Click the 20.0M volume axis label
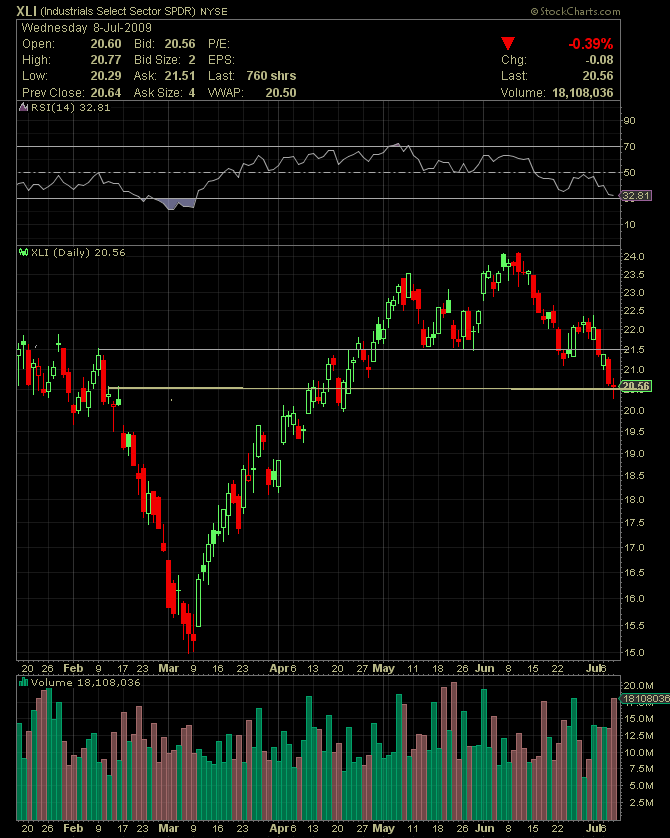The height and width of the screenshot is (838, 670). coord(638,686)
